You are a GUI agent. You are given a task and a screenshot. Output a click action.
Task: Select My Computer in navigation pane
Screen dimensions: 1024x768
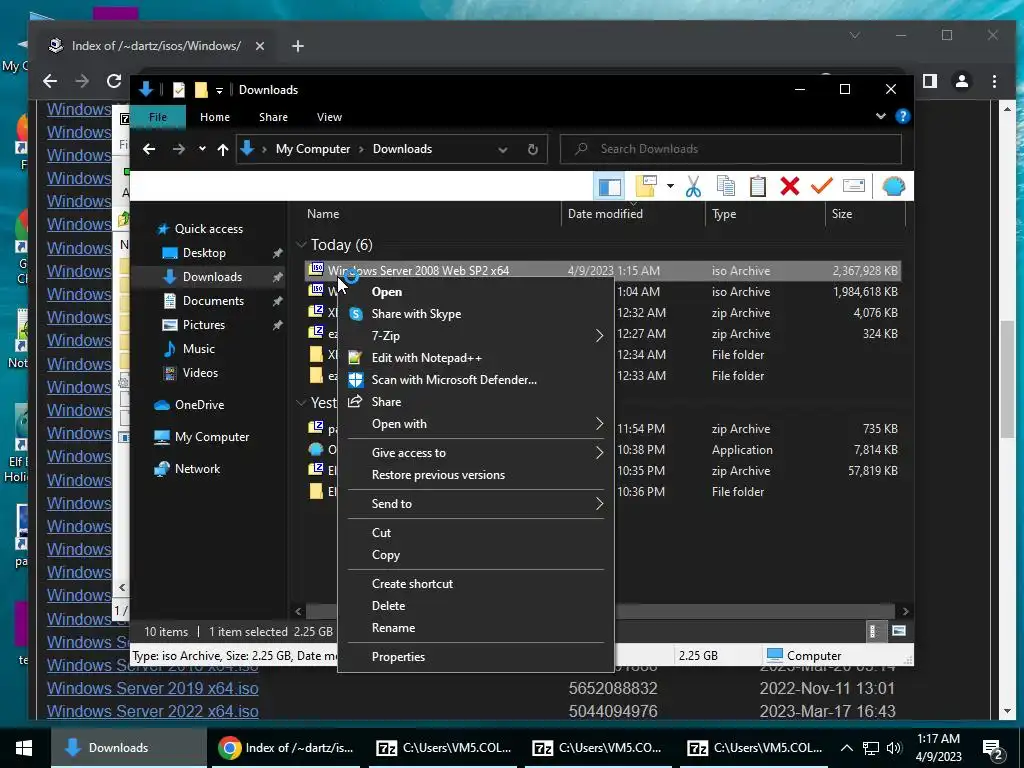(211, 437)
